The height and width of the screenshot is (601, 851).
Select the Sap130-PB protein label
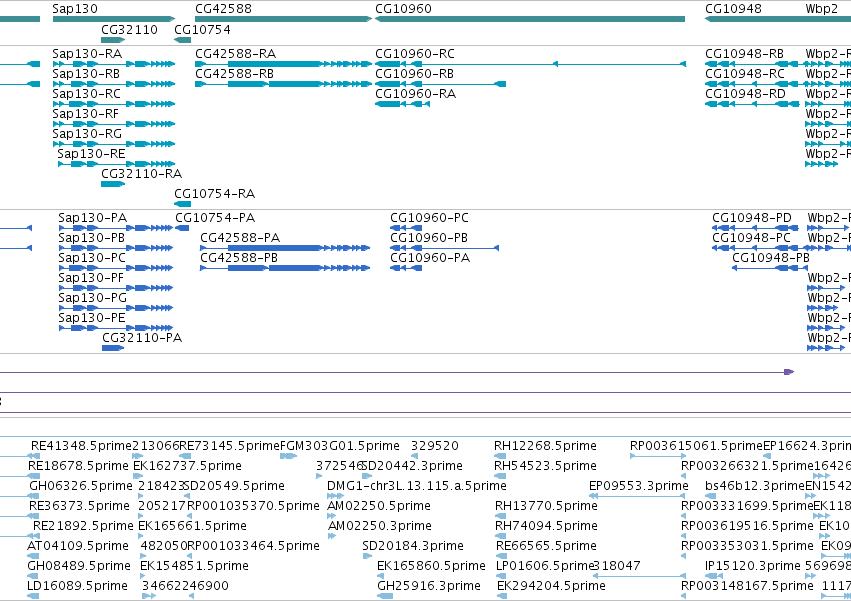click(92, 238)
